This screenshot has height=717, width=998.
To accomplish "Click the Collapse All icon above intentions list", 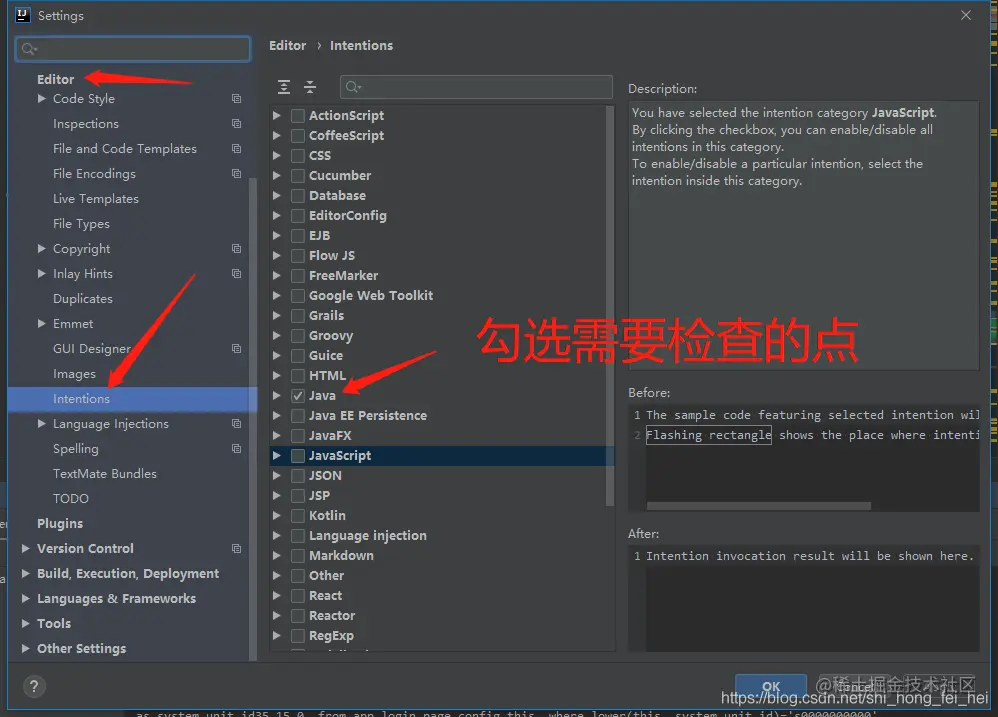I will (310, 87).
